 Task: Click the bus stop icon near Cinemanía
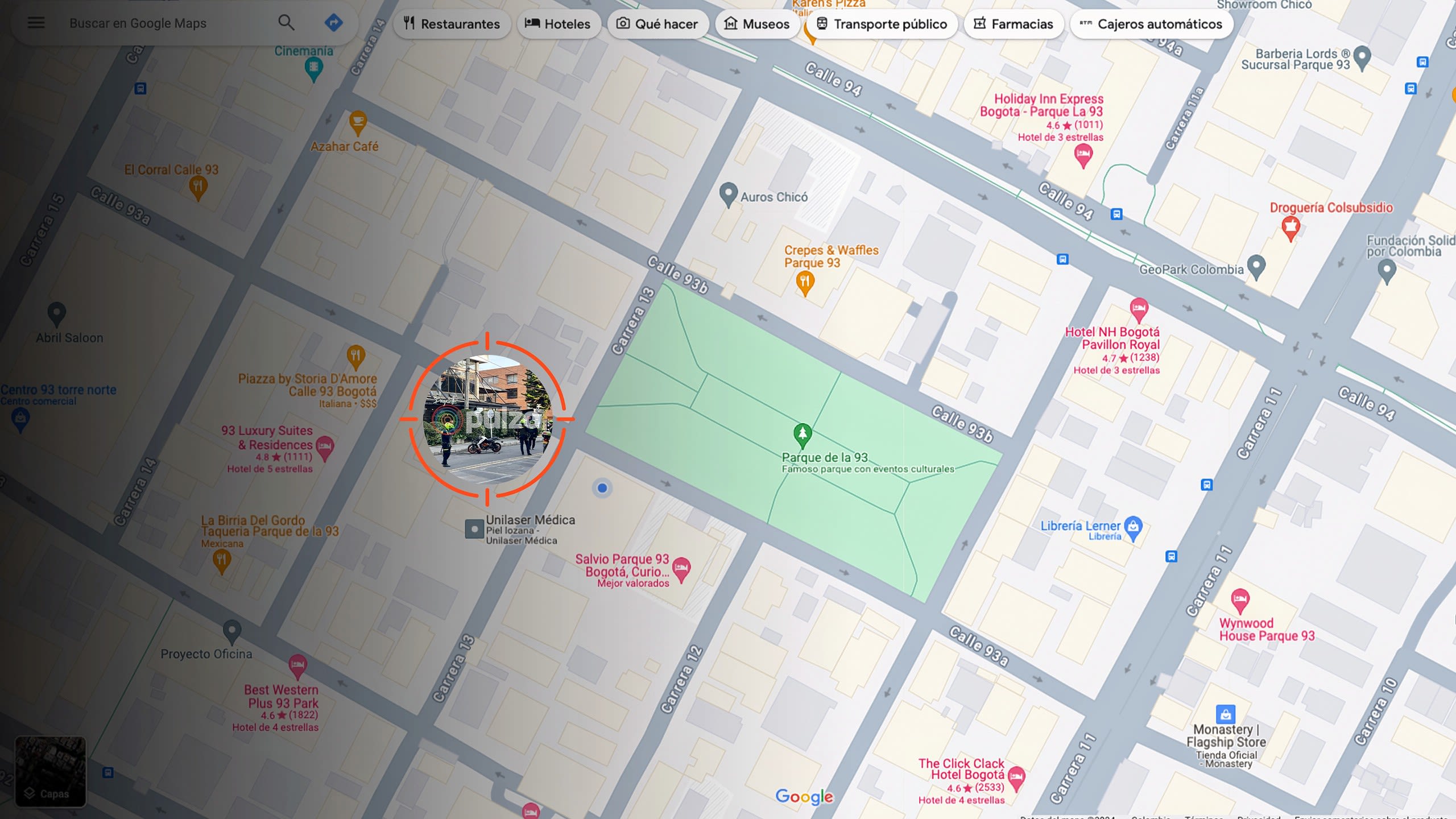click(x=140, y=89)
